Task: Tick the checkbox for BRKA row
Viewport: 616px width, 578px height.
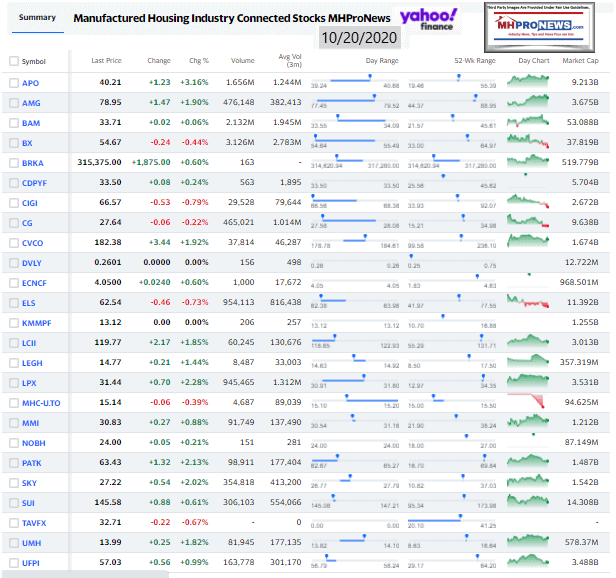Action: coord(13,163)
